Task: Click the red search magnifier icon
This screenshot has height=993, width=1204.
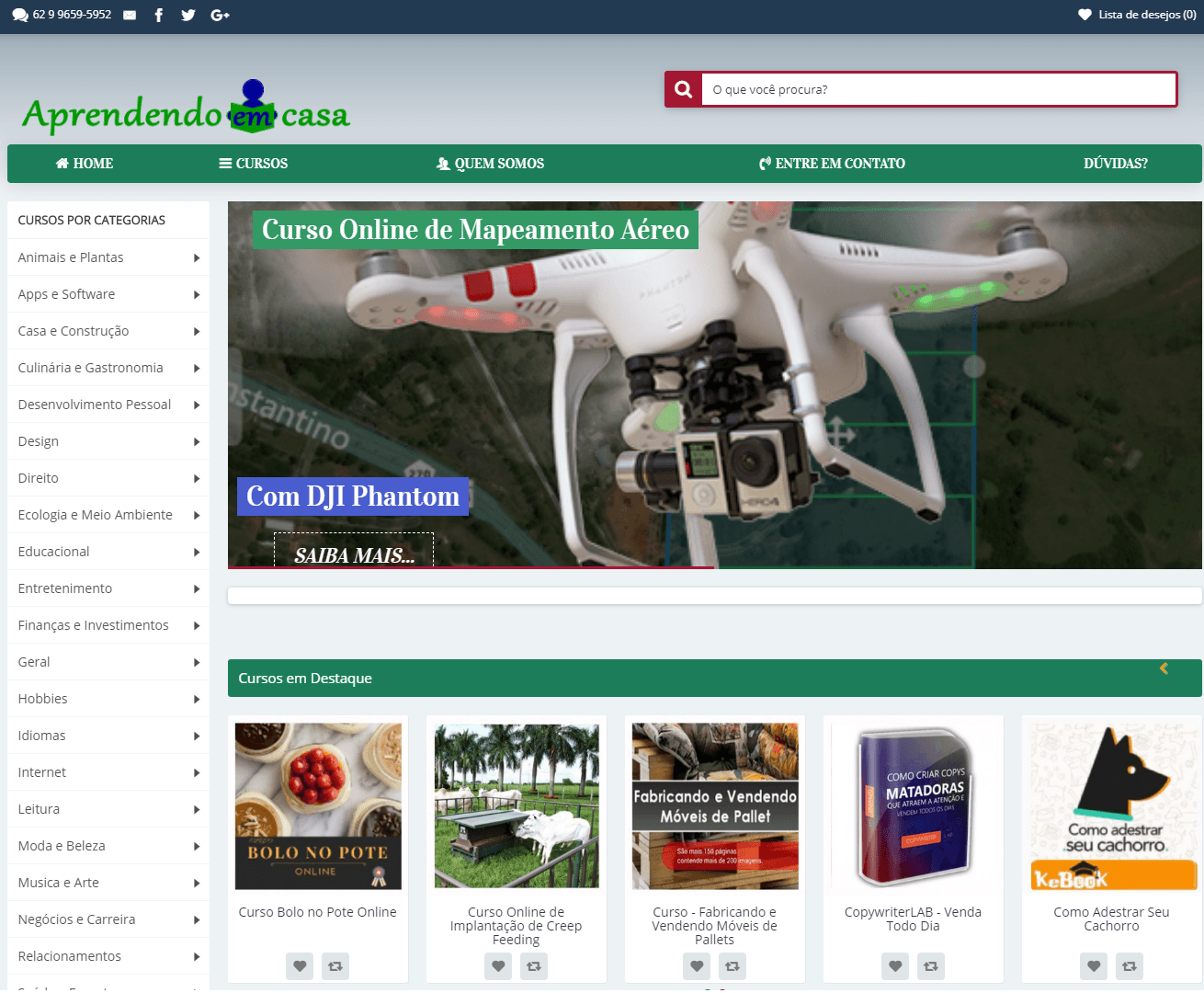Action: pos(682,88)
